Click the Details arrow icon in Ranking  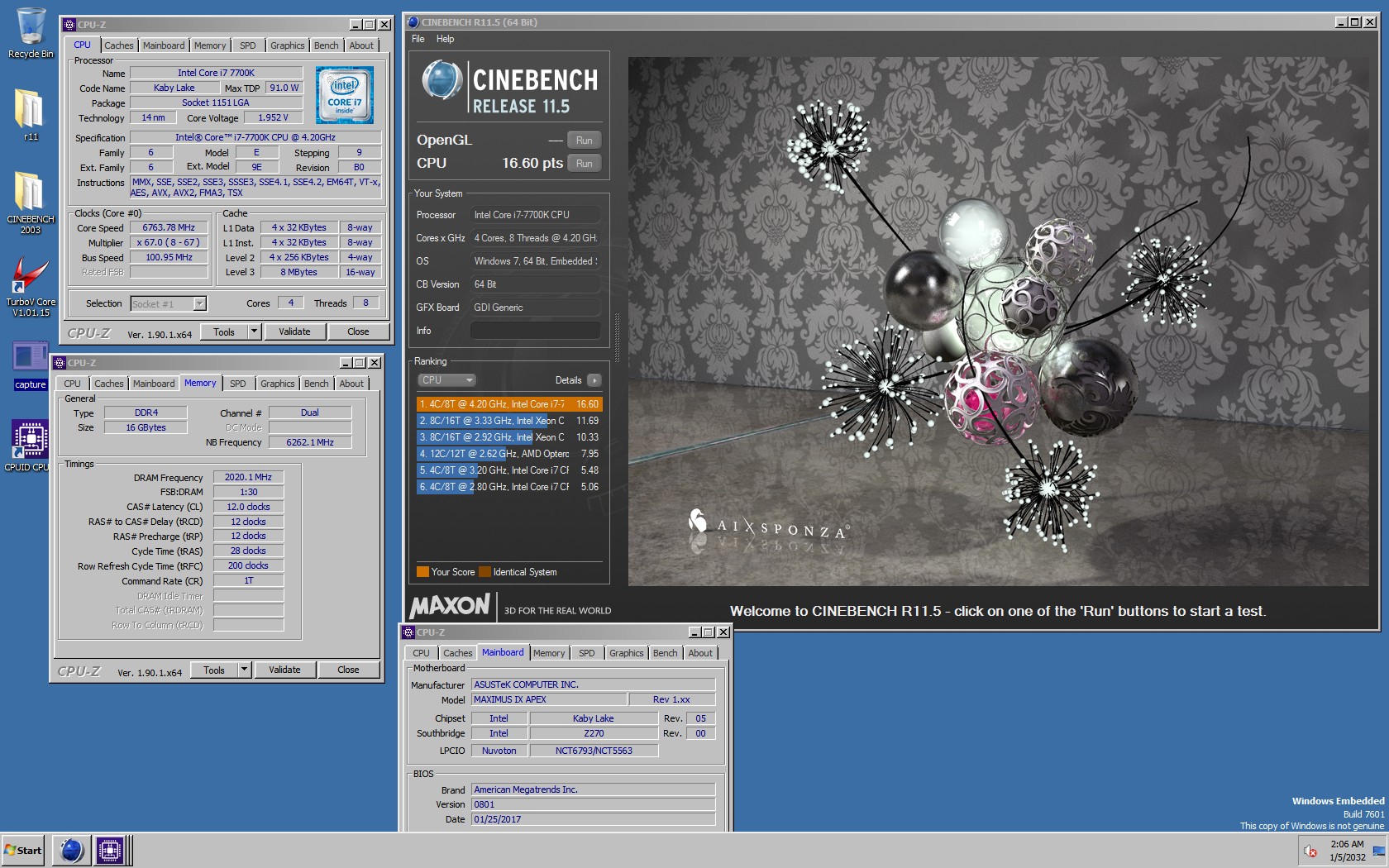pos(594,380)
